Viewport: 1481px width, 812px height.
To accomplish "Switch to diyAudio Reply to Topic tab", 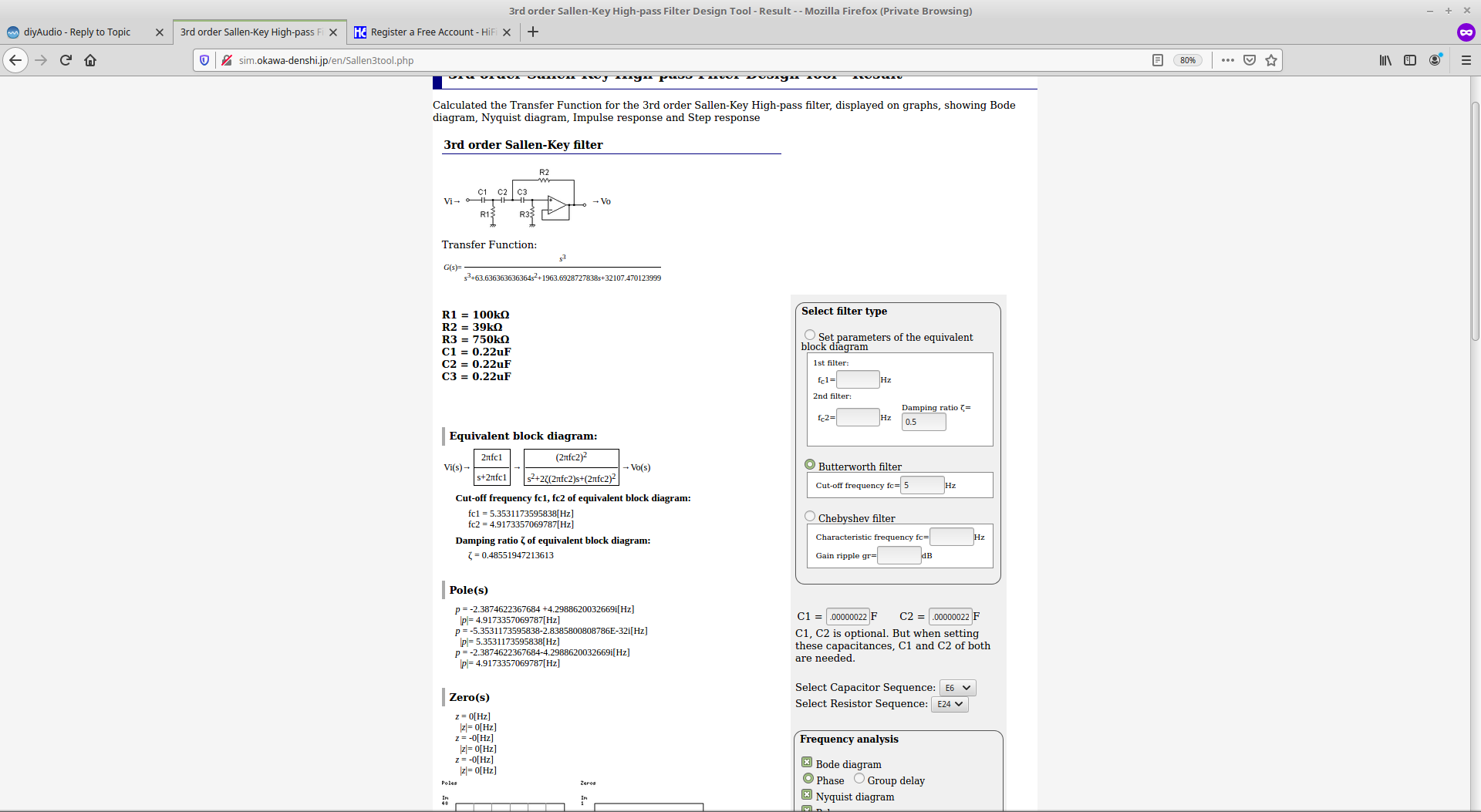I will pos(77,32).
